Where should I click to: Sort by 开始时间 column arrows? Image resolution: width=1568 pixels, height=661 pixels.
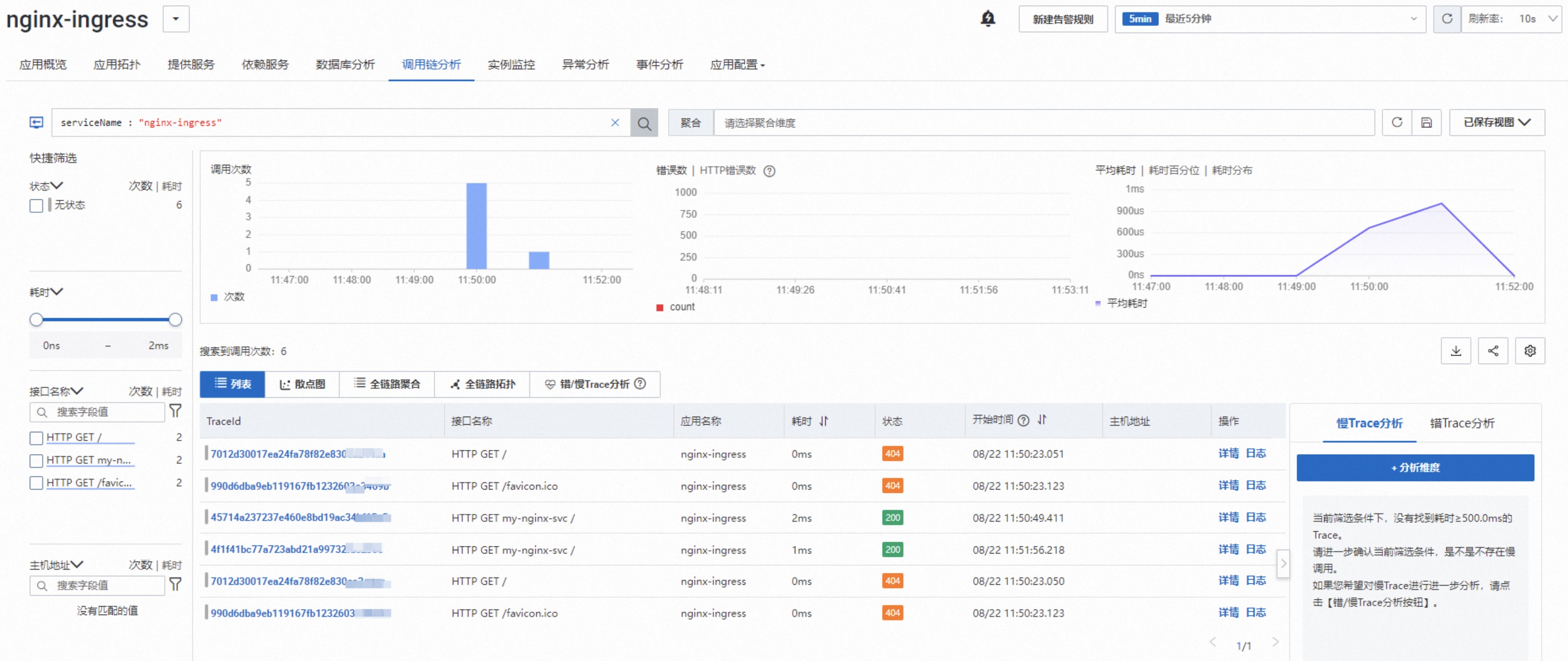tap(1042, 420)
